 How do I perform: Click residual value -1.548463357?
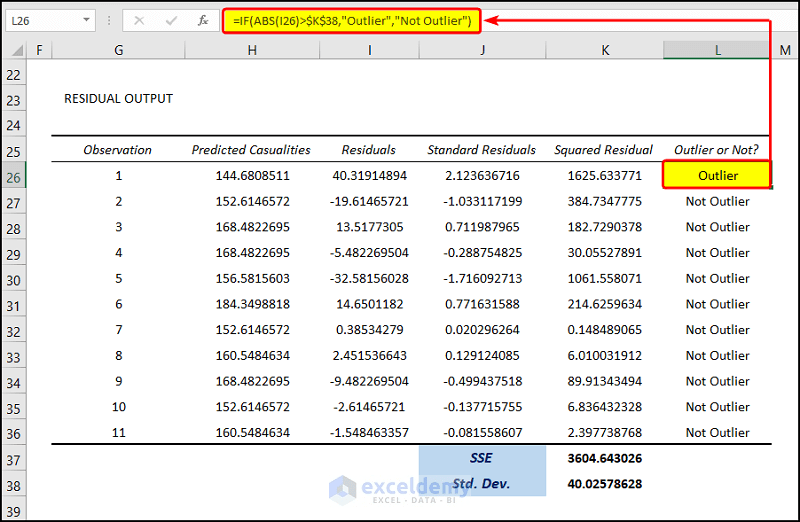[x=369, y=433]
